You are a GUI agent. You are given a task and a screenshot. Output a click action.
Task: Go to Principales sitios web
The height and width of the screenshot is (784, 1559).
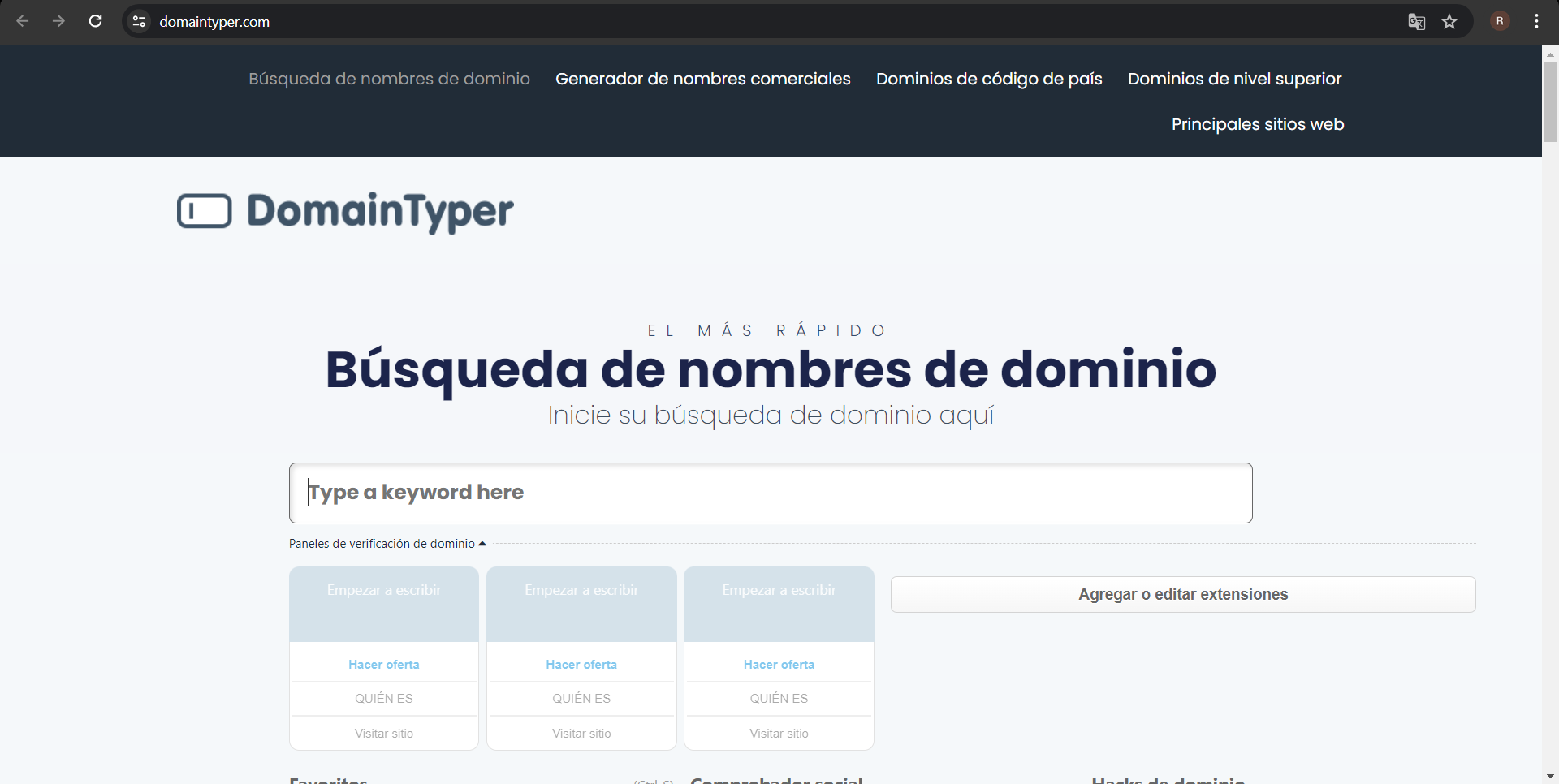pos(1258,124)
